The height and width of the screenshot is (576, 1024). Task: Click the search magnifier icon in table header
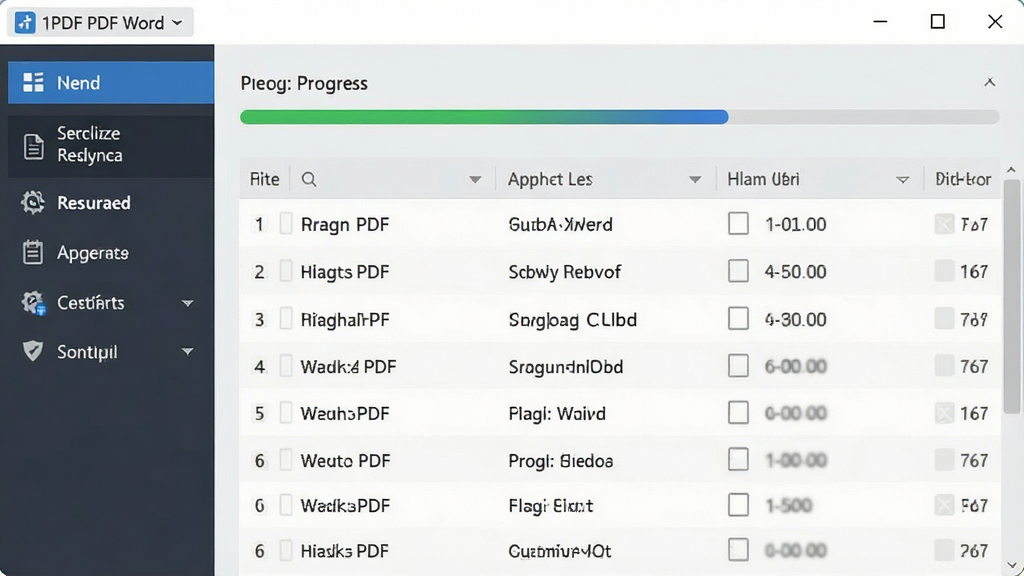(309, 180)
